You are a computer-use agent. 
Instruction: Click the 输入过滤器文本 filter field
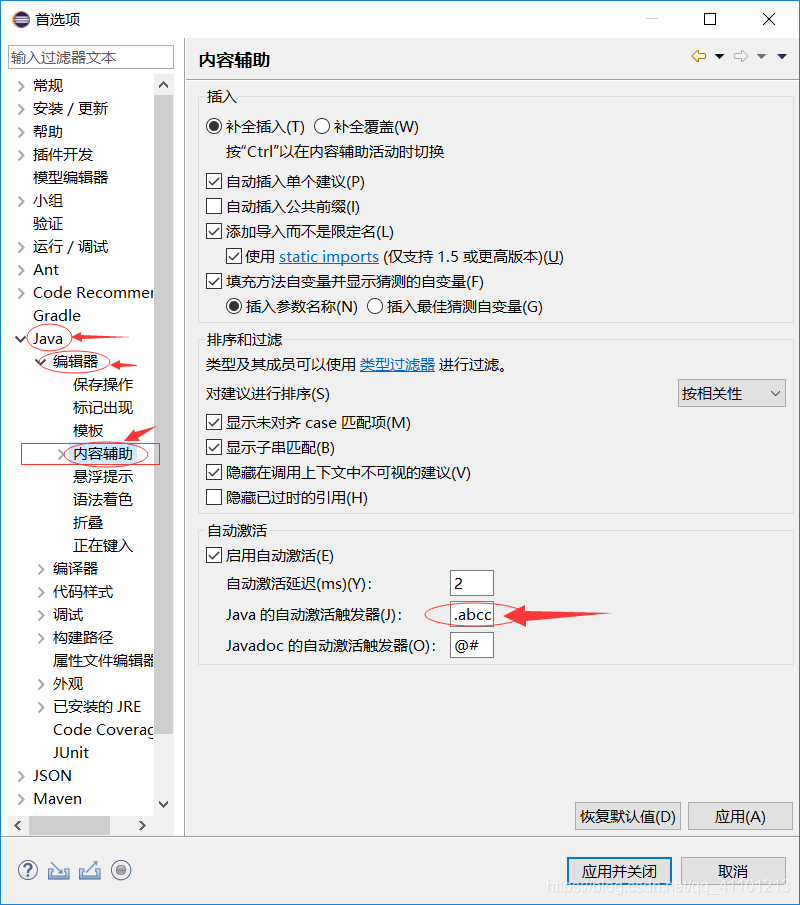[91, 57]
